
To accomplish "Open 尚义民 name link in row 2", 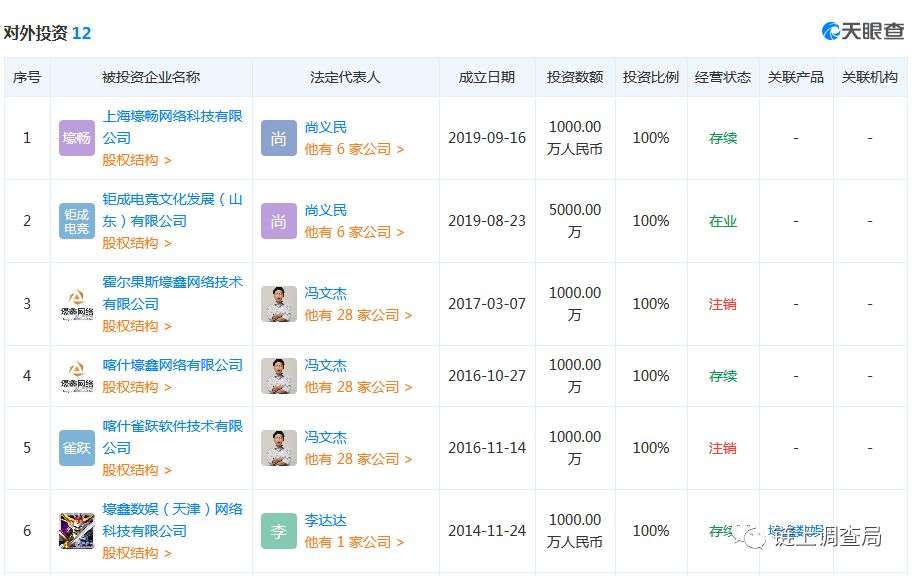I will click(x=326, y=211).
